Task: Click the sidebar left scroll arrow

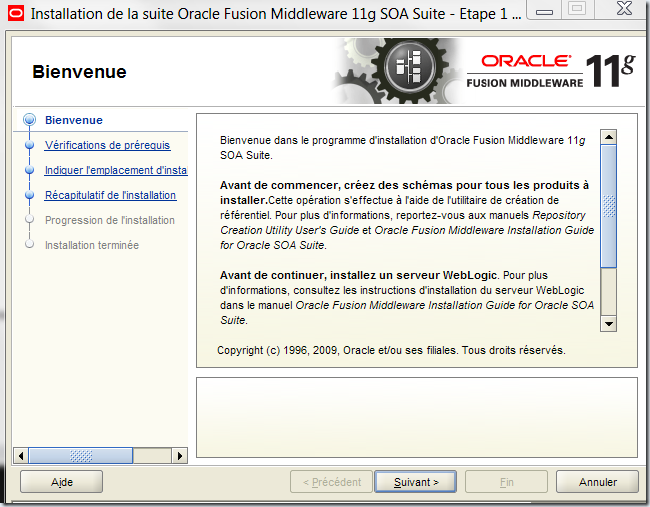Action: (21, 456)
